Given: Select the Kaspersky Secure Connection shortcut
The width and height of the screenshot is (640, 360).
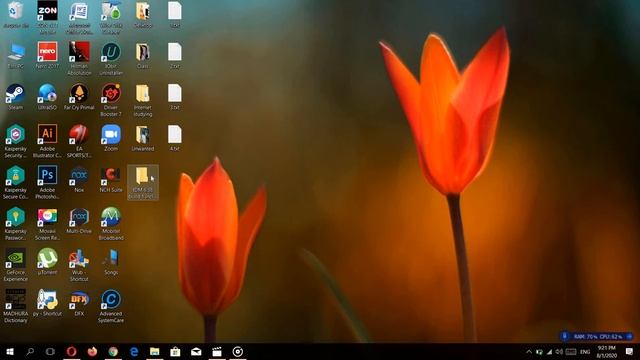Looking at the screenshot, I should coord(16,182).
